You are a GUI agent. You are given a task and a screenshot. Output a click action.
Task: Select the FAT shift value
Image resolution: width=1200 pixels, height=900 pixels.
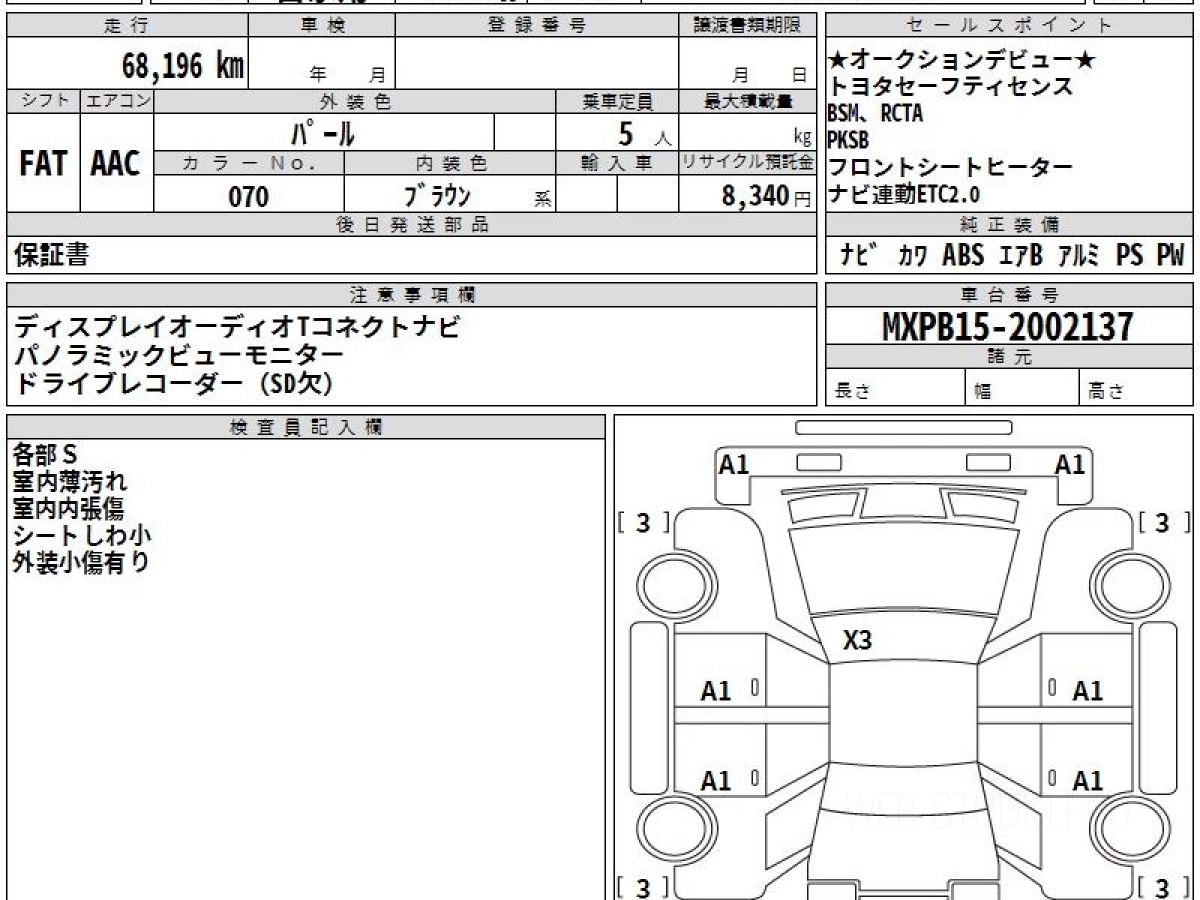tap(43, 163)
